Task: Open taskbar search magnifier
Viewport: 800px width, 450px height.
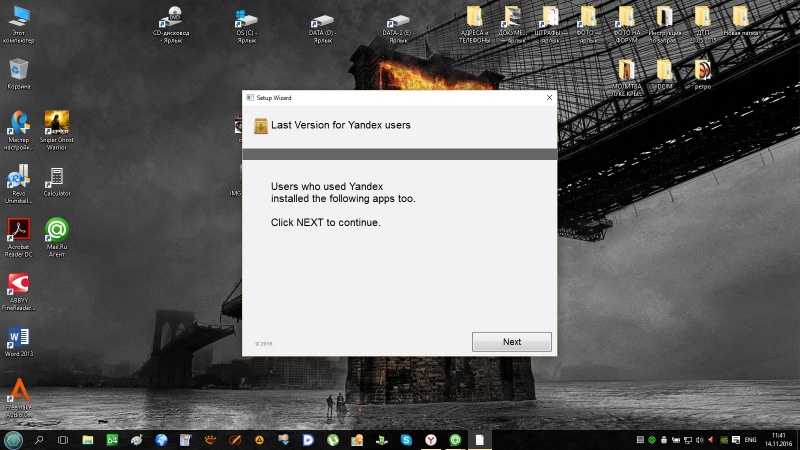Action: [x=39, y=440]
